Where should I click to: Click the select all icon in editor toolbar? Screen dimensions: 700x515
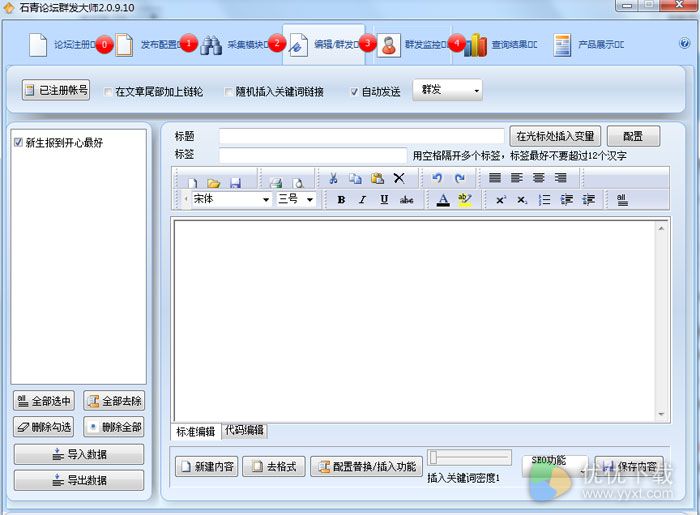622,200
